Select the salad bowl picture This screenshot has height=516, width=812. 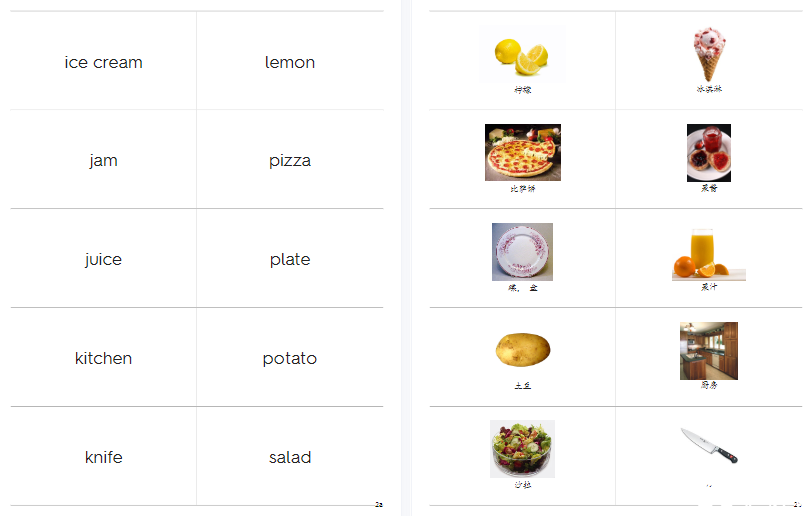point(523,449)
